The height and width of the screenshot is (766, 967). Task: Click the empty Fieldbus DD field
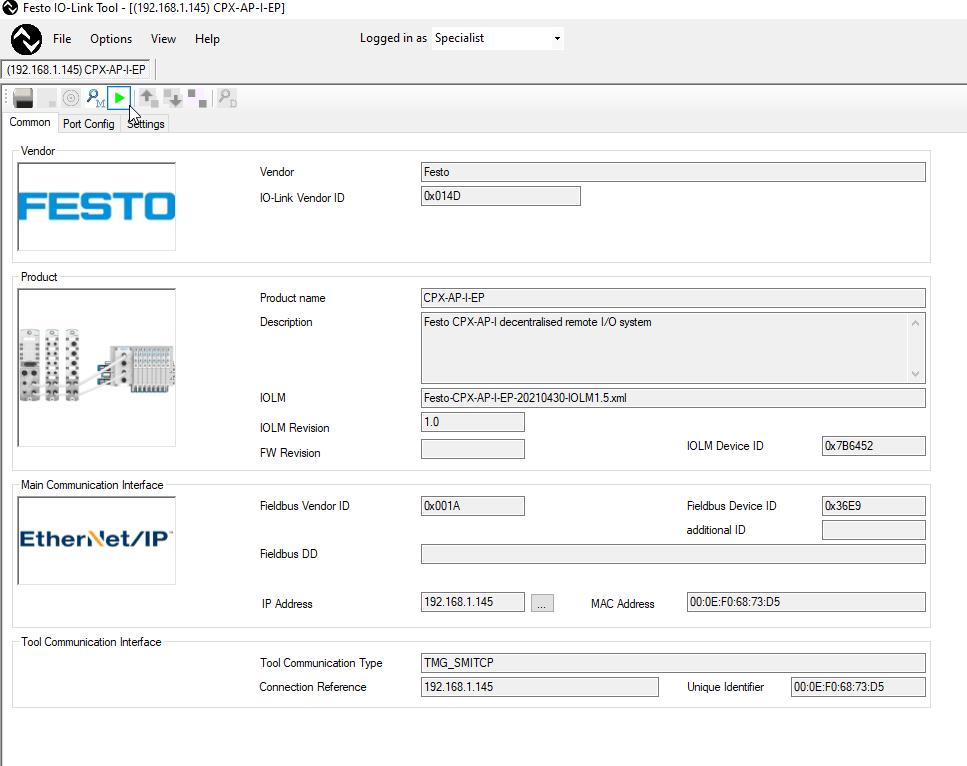pos(673,554)
